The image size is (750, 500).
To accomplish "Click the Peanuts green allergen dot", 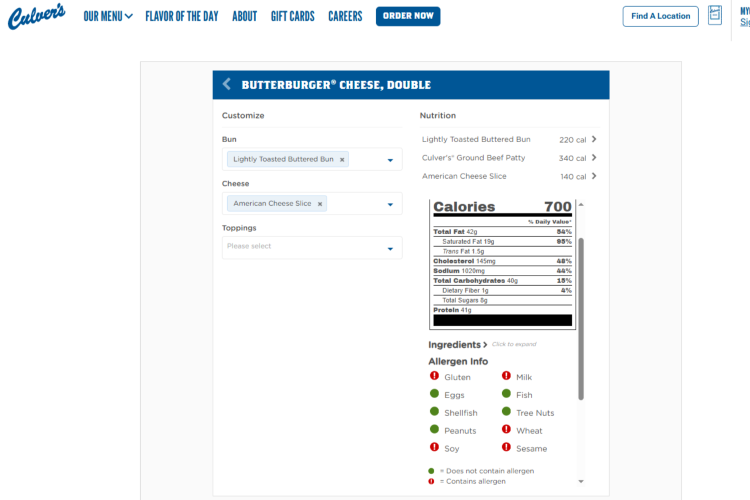I will pyautogui.click(x=434, y=429).
